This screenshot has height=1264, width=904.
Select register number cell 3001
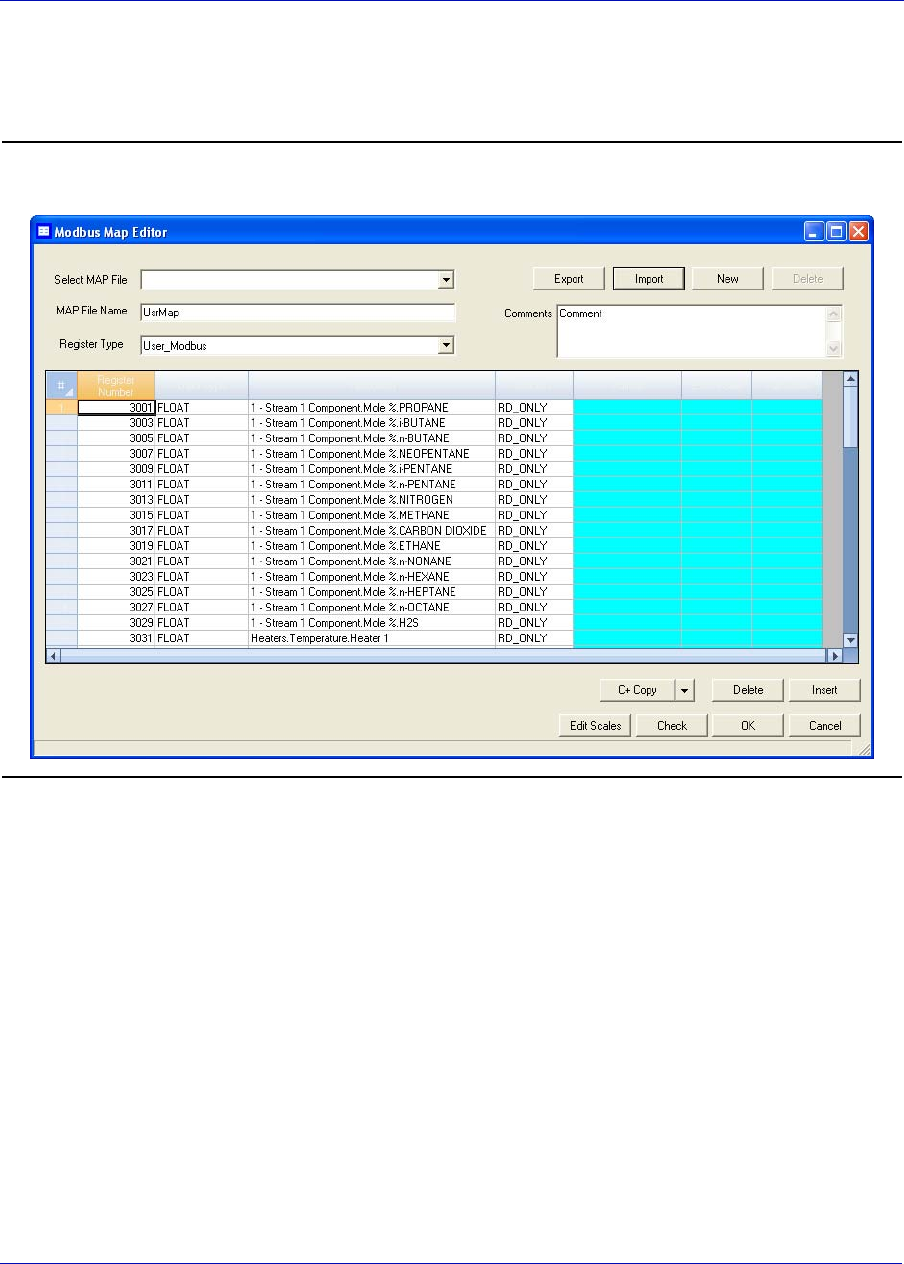coord(116,408)
